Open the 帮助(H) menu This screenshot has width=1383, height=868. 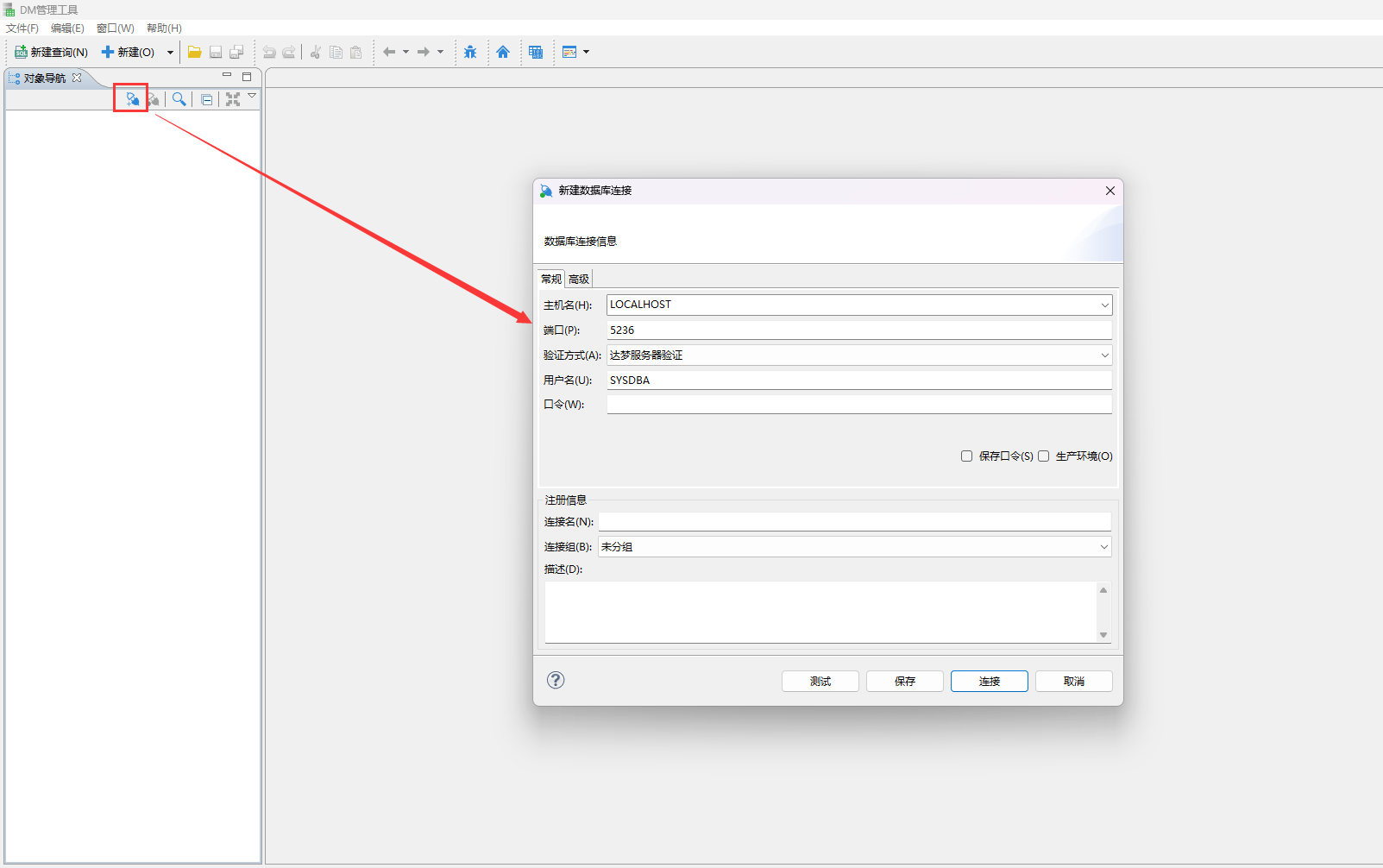point(164,28)
